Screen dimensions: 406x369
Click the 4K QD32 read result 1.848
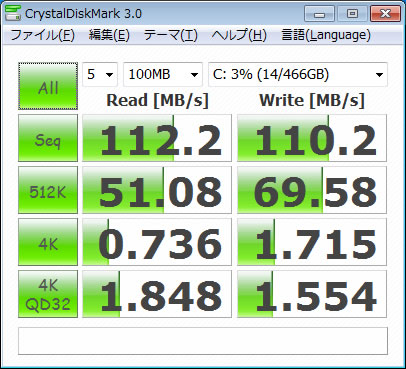point(157,294)
